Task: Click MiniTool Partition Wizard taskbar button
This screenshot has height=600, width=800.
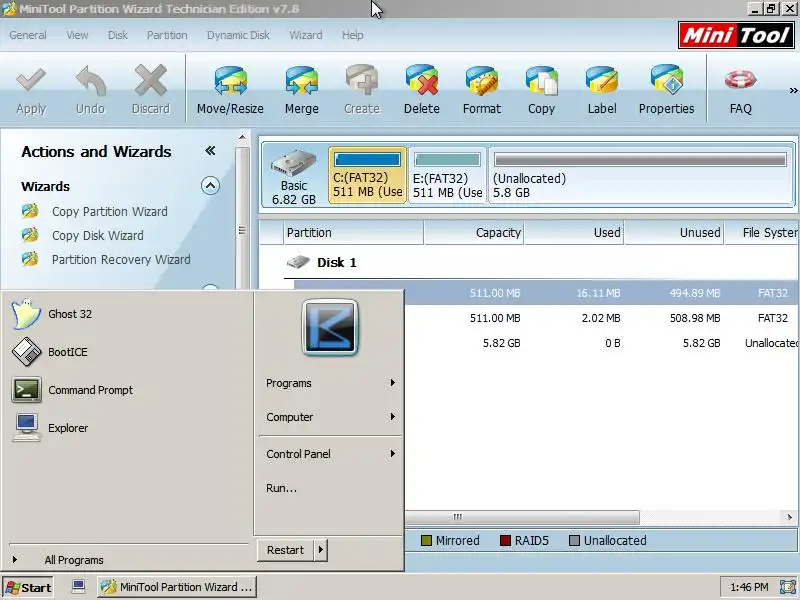Action: click(177, 587)
